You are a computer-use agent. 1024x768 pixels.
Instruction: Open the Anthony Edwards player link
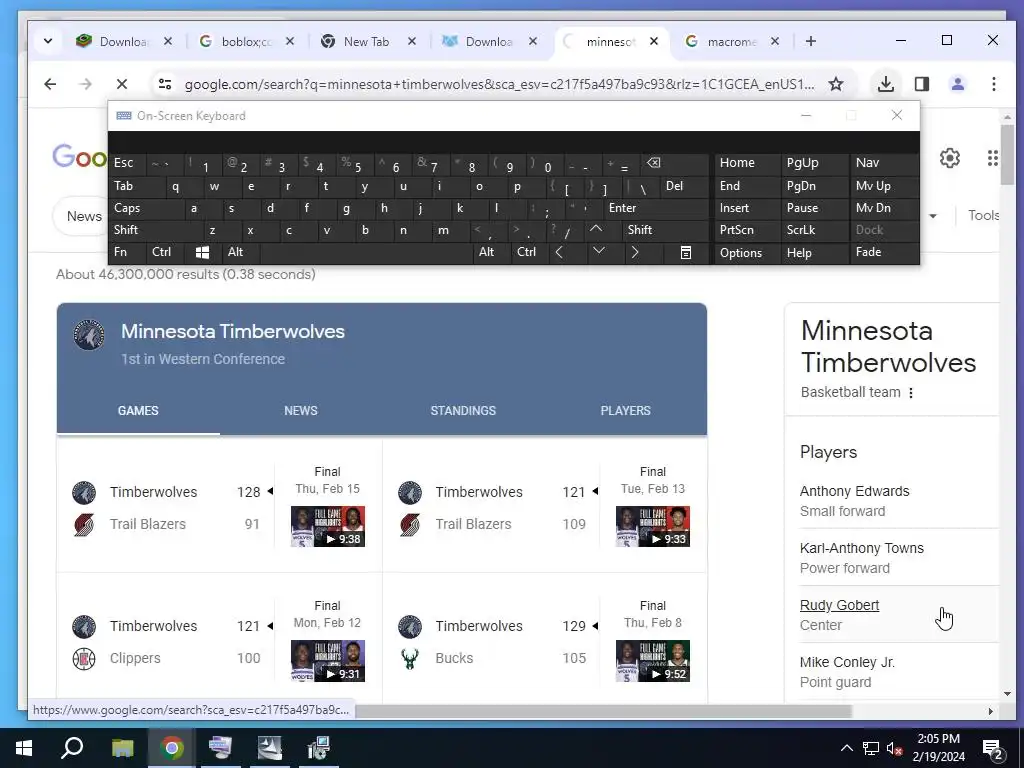[854, 491]
